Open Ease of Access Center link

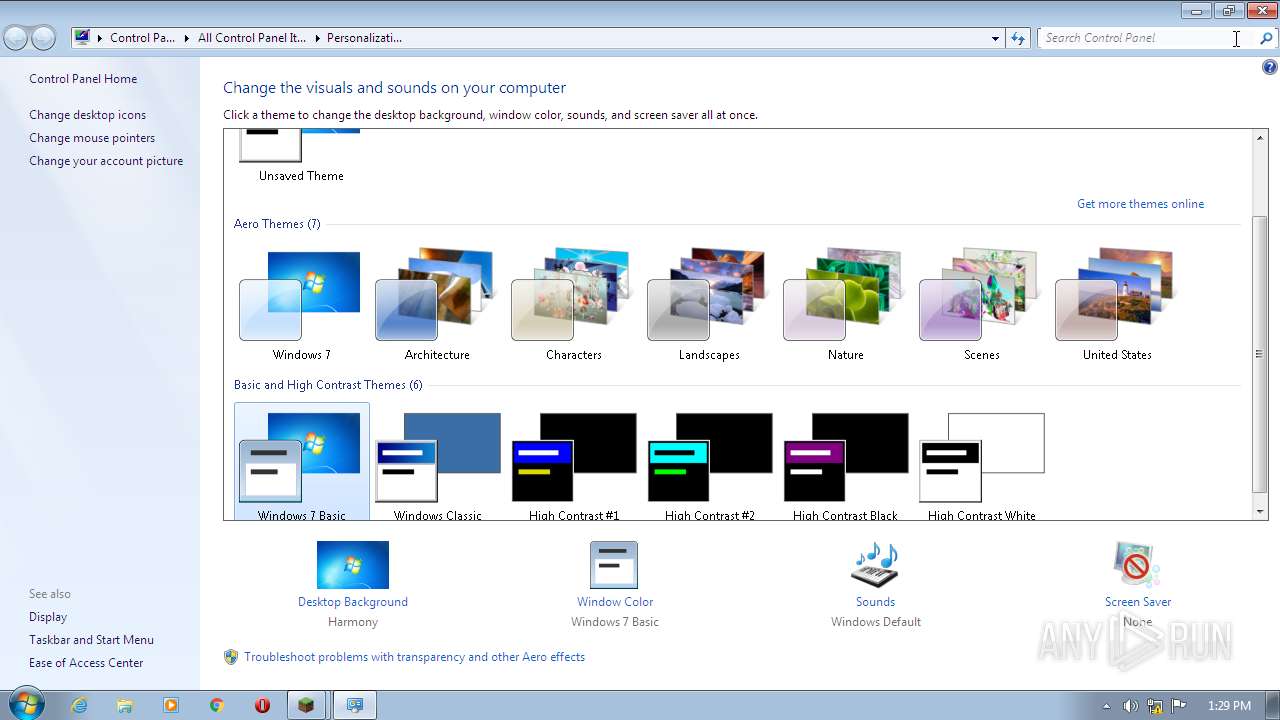(86, 663)
